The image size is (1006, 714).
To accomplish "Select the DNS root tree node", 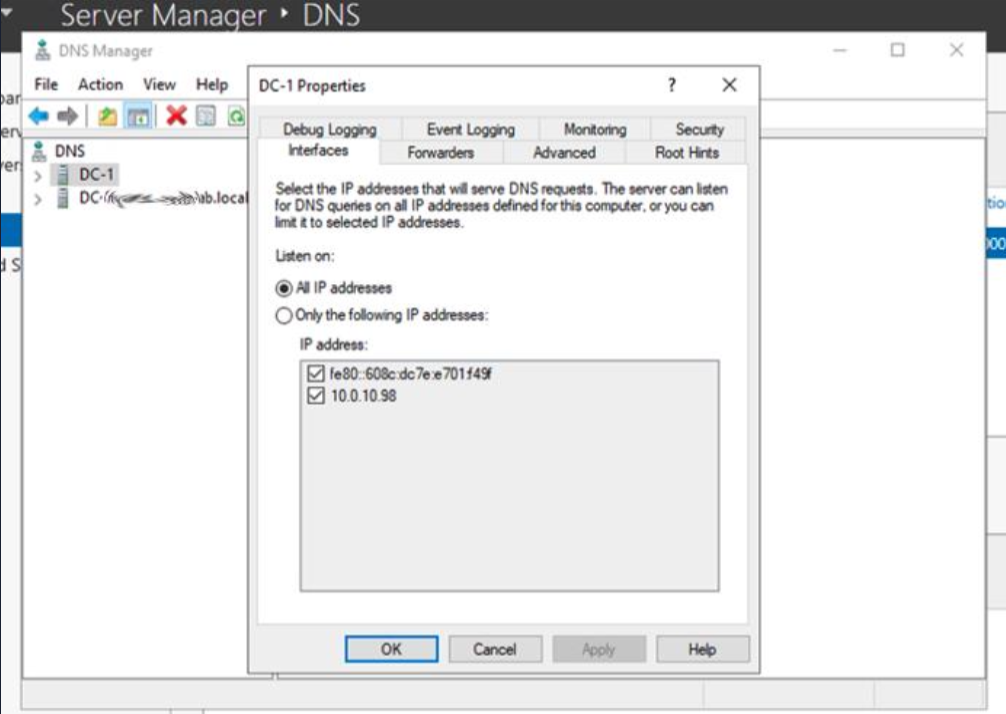I will [69, 151].
